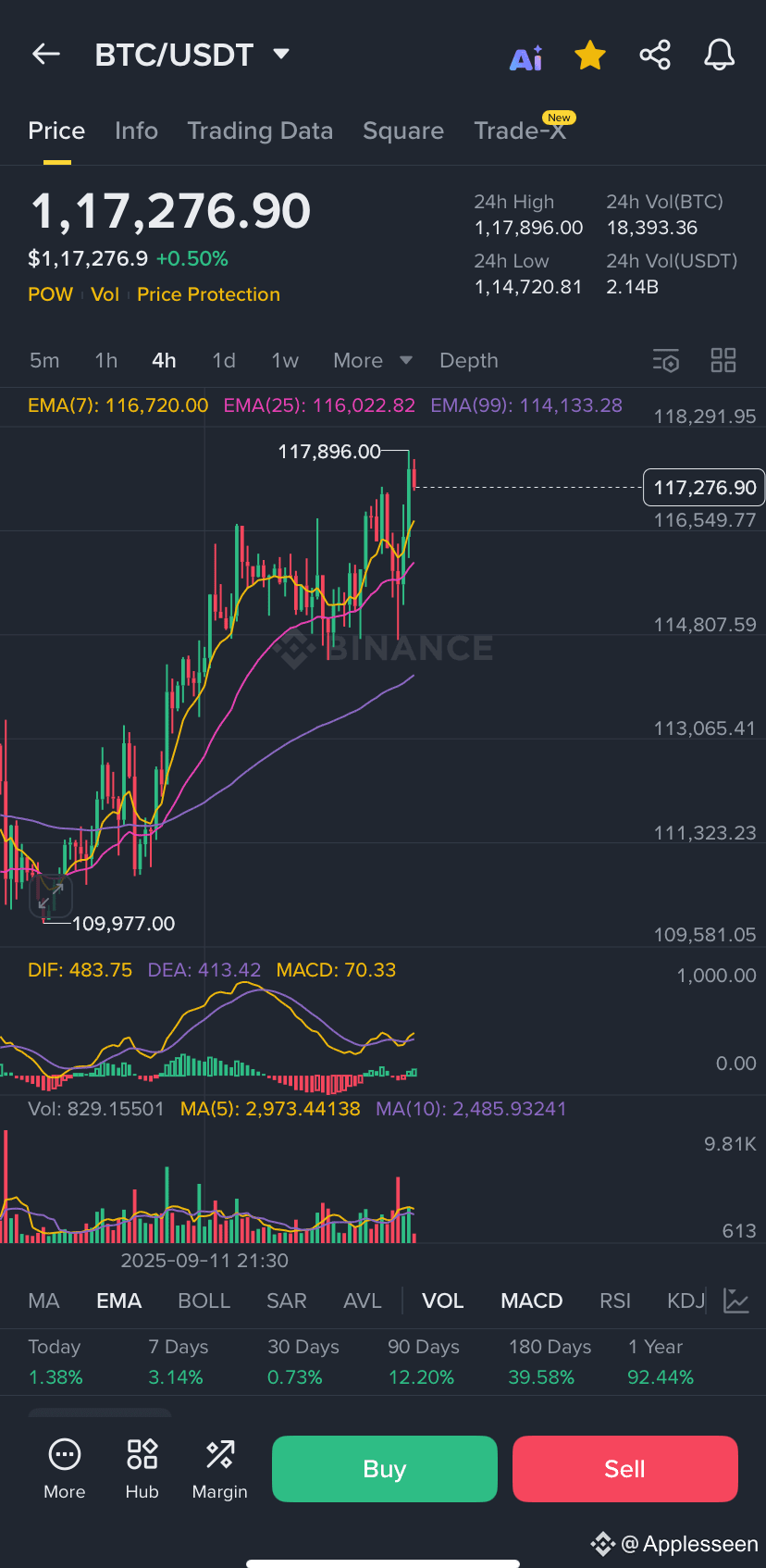
Task: Tap the Today 1.38% performance
Action: (x=56, y=1362)
